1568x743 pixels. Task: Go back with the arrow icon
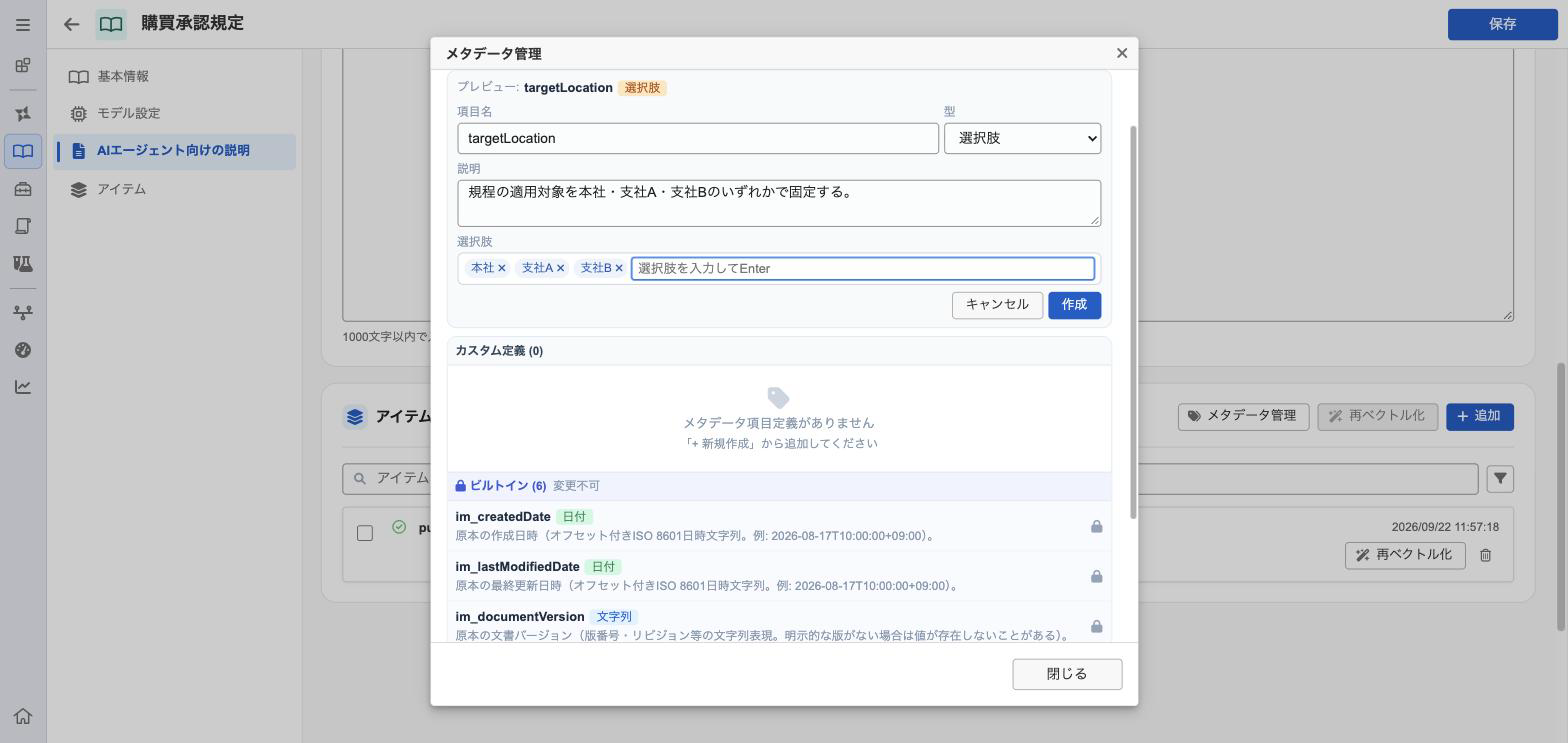coord(71,24)
